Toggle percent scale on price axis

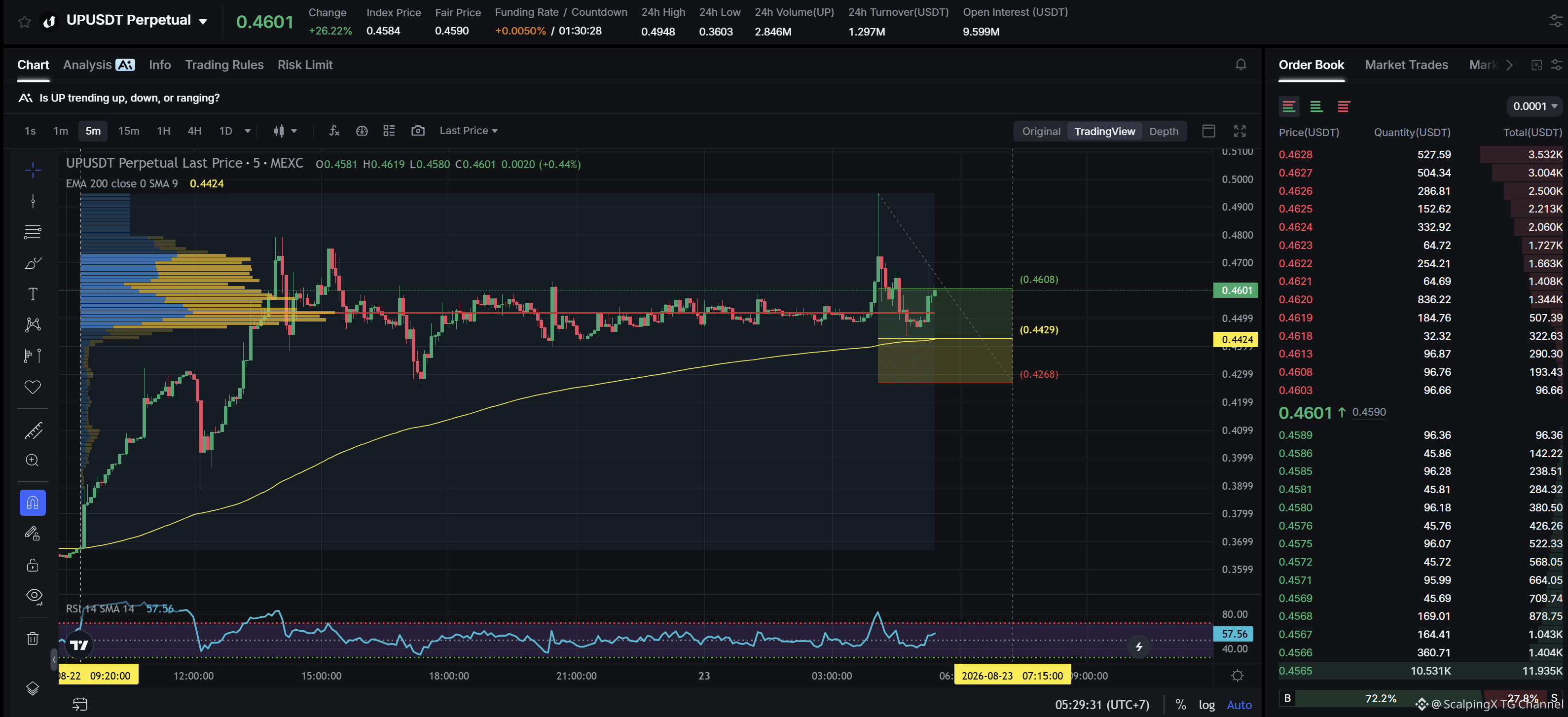coord(1181,705)
